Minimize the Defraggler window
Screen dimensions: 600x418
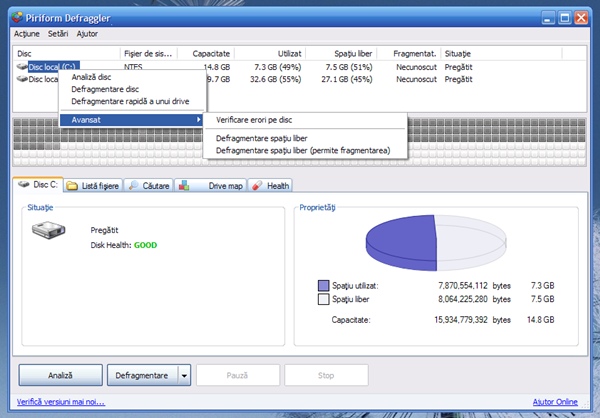[548, 18]
